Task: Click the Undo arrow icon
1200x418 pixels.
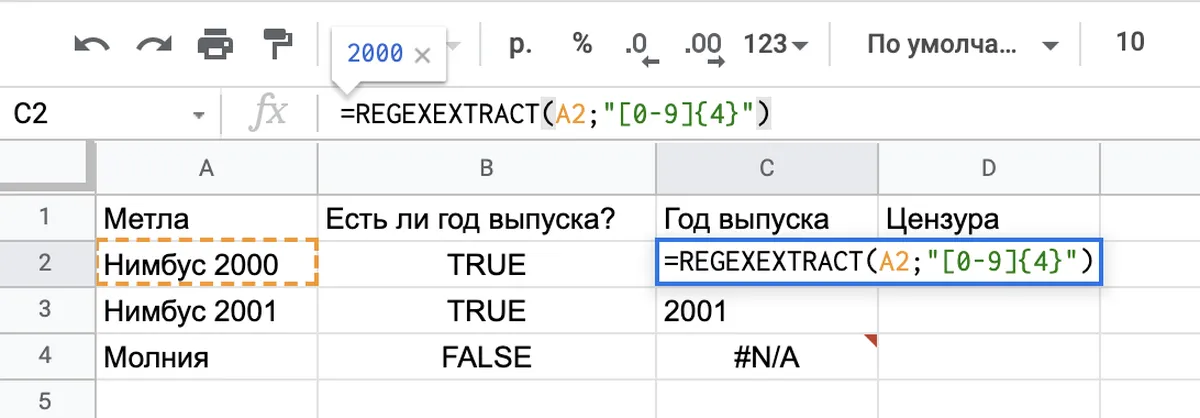Action: 91,45
